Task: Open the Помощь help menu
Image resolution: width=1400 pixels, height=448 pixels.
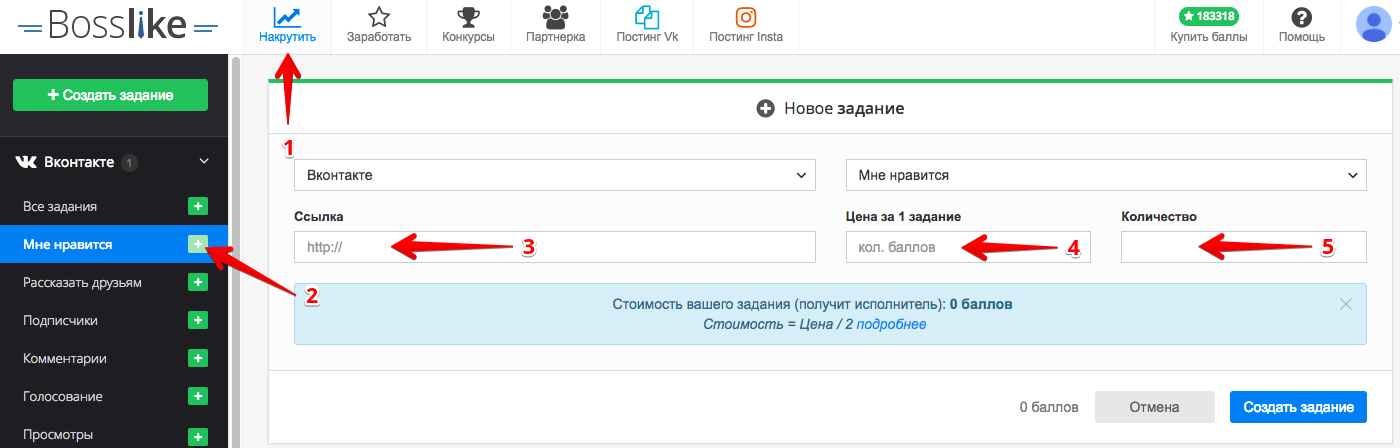Action: pyautogui.click(x=1301, y=27)
